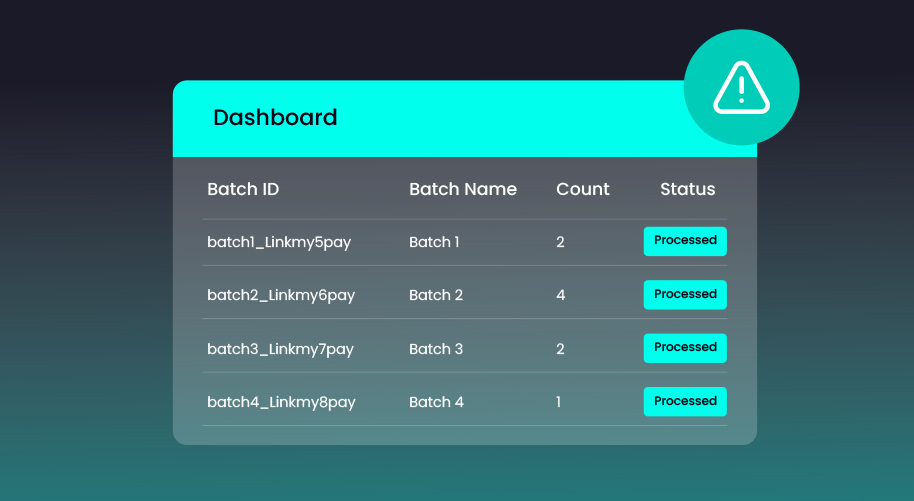The height and width of the screenshot is (501, 914).
Task: Click the Batch 3 name cell
Action: pyautogui.click(x=436, y=349)
